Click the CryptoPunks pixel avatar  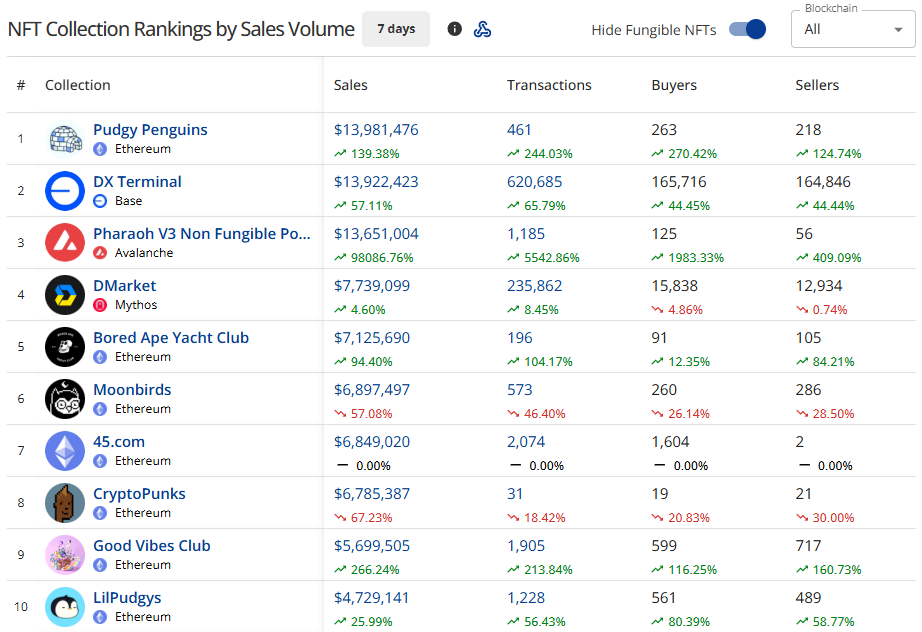[65, 503]
